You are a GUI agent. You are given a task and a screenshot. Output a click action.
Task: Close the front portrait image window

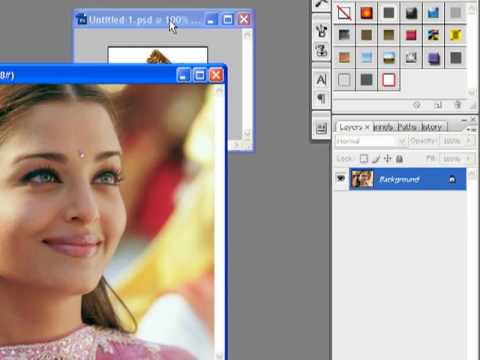tap(216, 75)
